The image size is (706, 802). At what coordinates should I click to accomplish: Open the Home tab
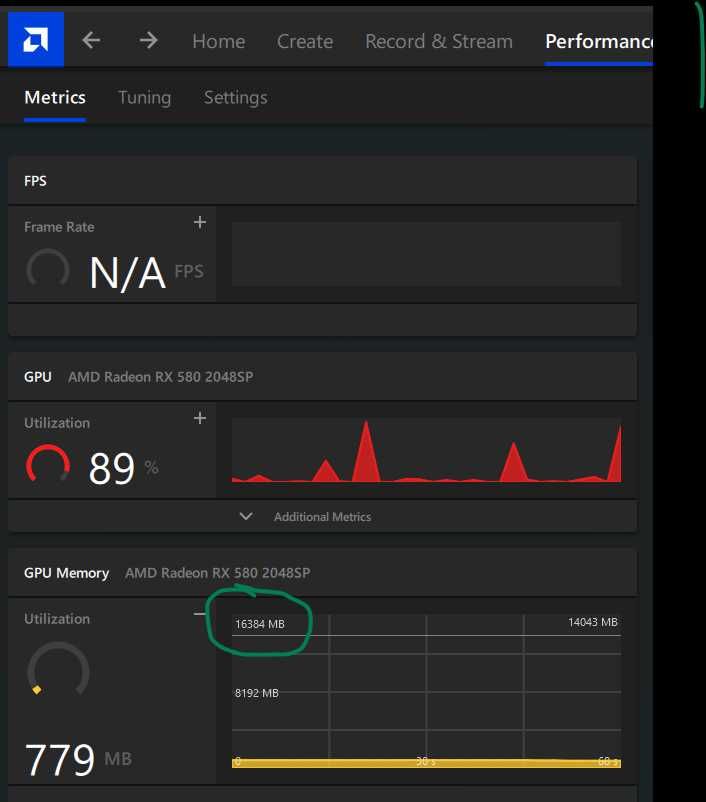tap(218, 41)
